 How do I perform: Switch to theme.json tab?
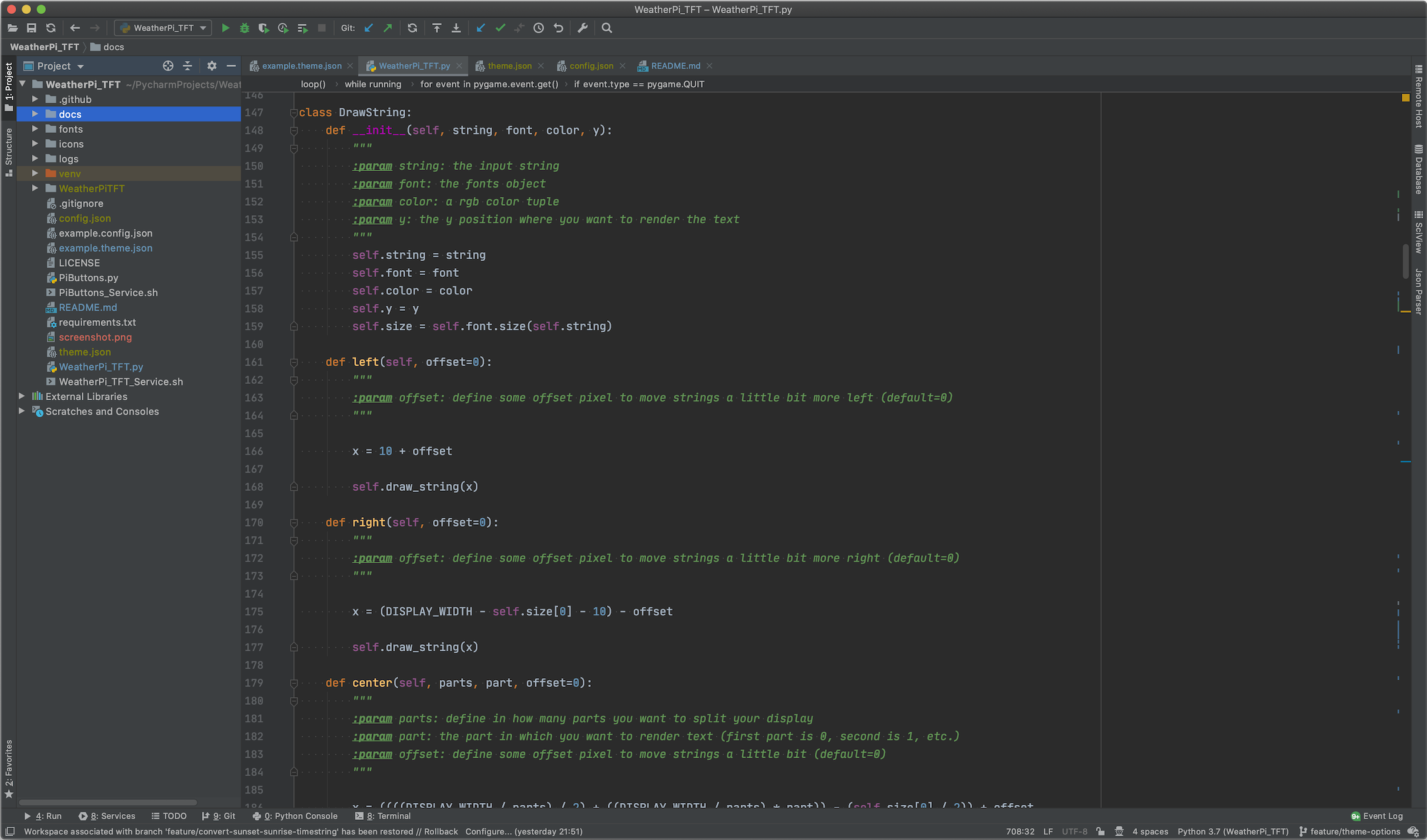508,65
